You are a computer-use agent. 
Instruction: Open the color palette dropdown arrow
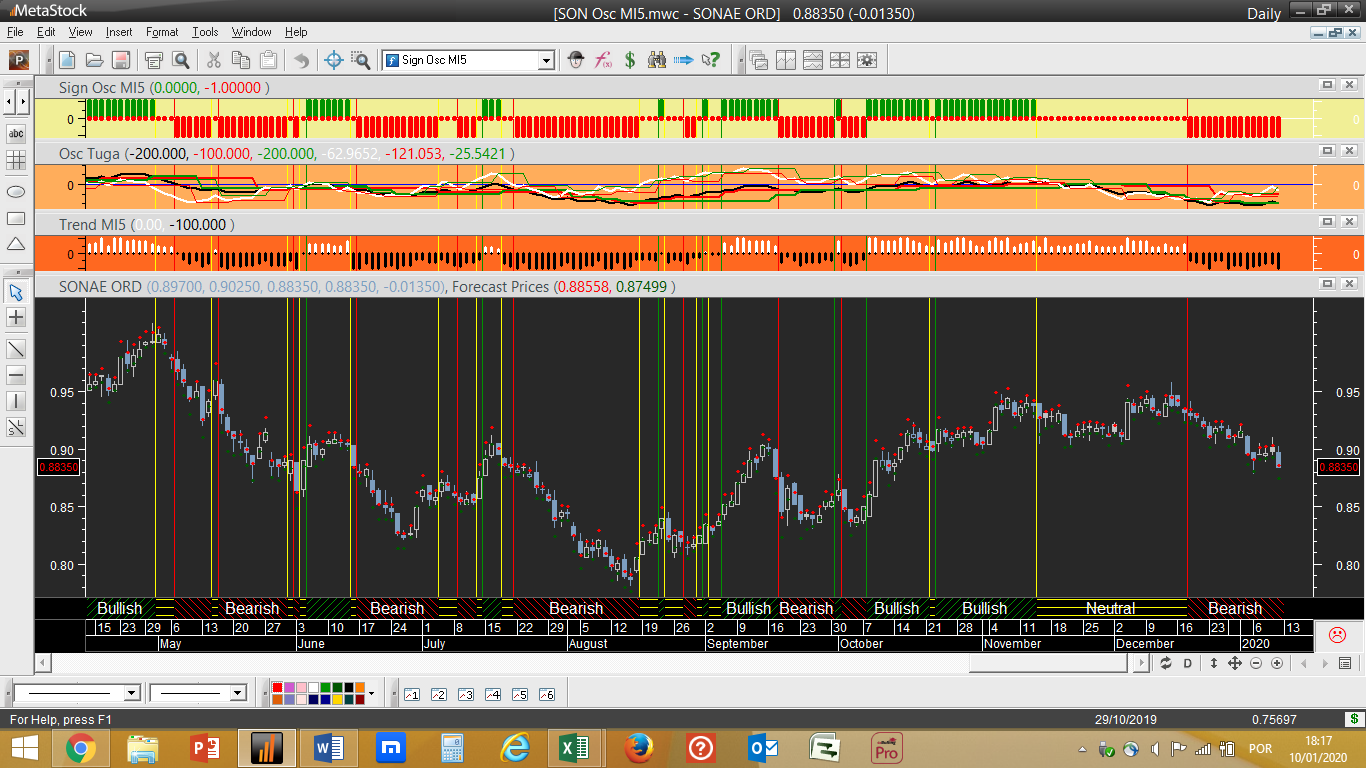point(371,693)
